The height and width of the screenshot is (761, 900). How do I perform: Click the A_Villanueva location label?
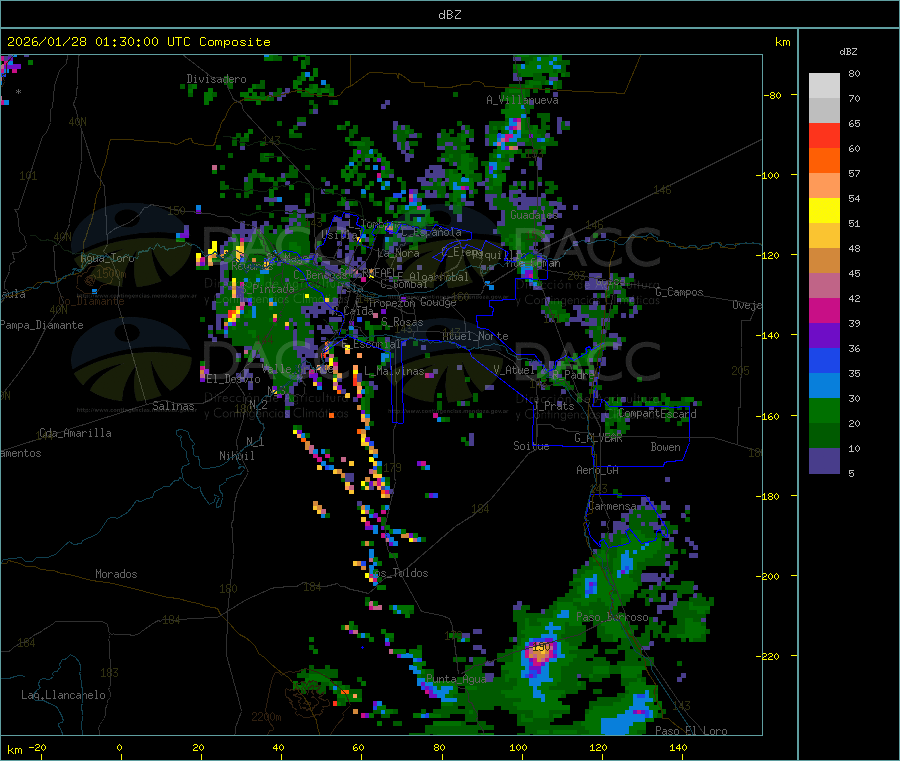pos(522,100)
